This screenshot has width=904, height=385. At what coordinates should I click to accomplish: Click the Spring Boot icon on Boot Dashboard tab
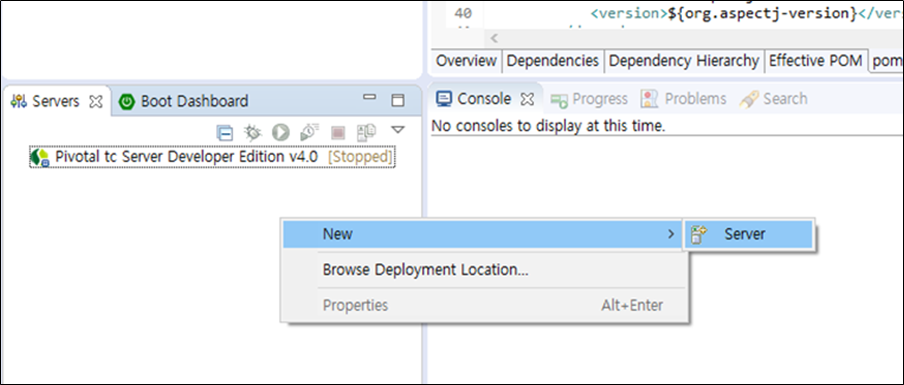click(126, 101)
